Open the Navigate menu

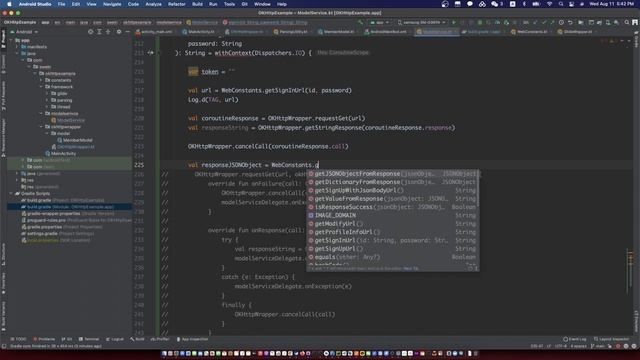[x=112, y=4]
